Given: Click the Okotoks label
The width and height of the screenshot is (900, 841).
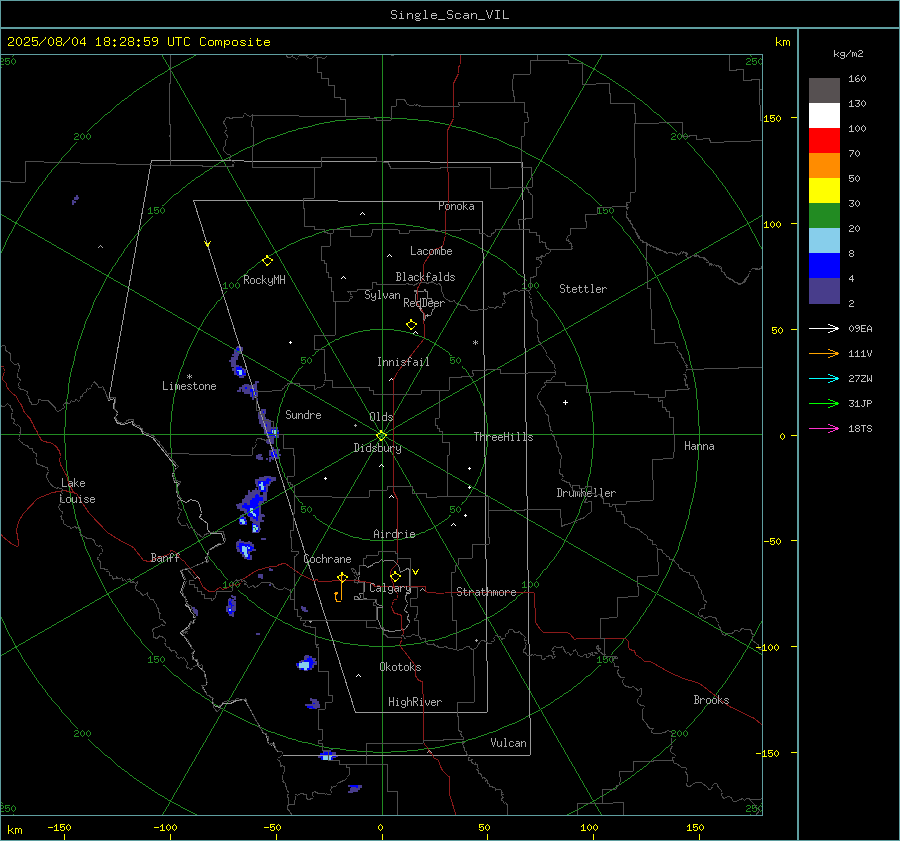Looking at the screenshot, I should tap(400, 667).
